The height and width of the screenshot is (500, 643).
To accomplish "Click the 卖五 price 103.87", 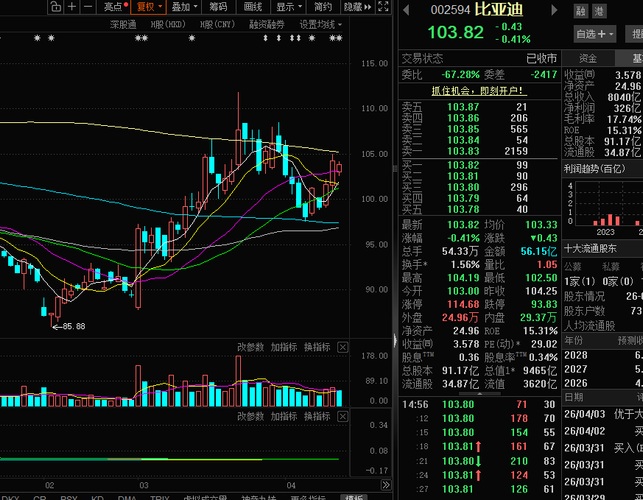I will [463, 107].
